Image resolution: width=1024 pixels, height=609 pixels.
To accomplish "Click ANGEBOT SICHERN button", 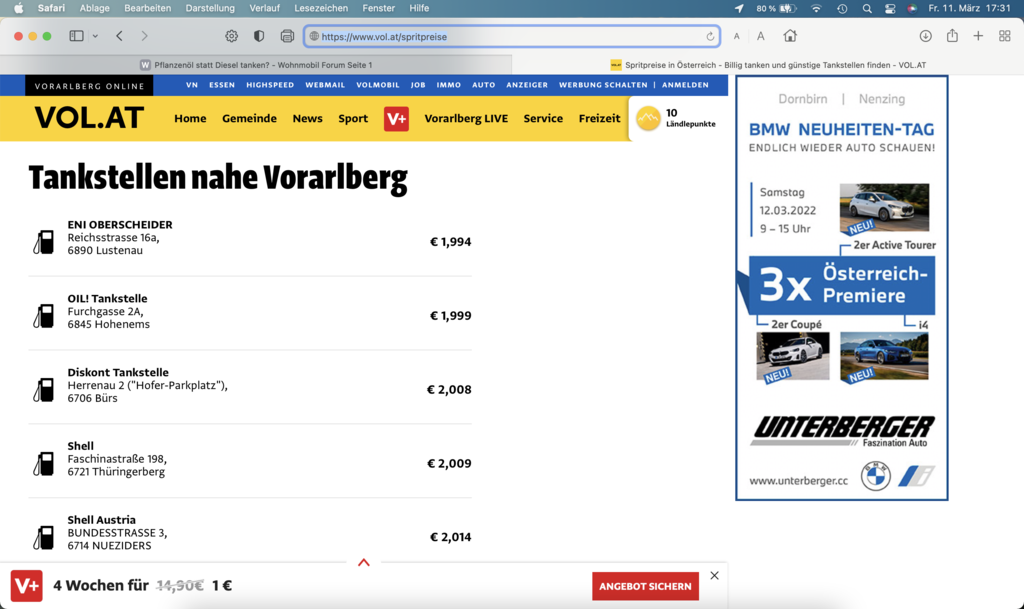I will [645, 586].
